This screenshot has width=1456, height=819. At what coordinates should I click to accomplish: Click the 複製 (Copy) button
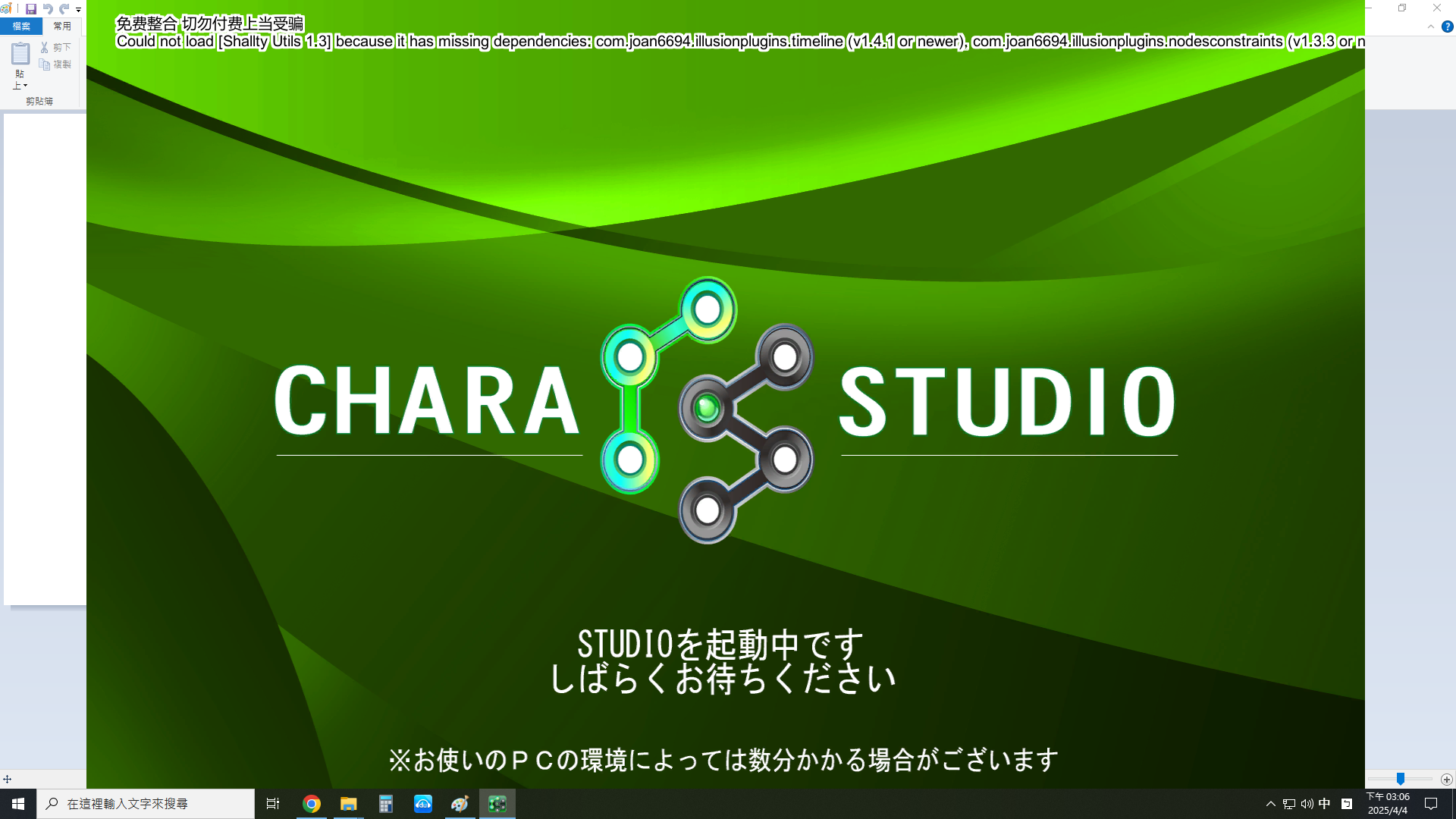click(55, 64)
